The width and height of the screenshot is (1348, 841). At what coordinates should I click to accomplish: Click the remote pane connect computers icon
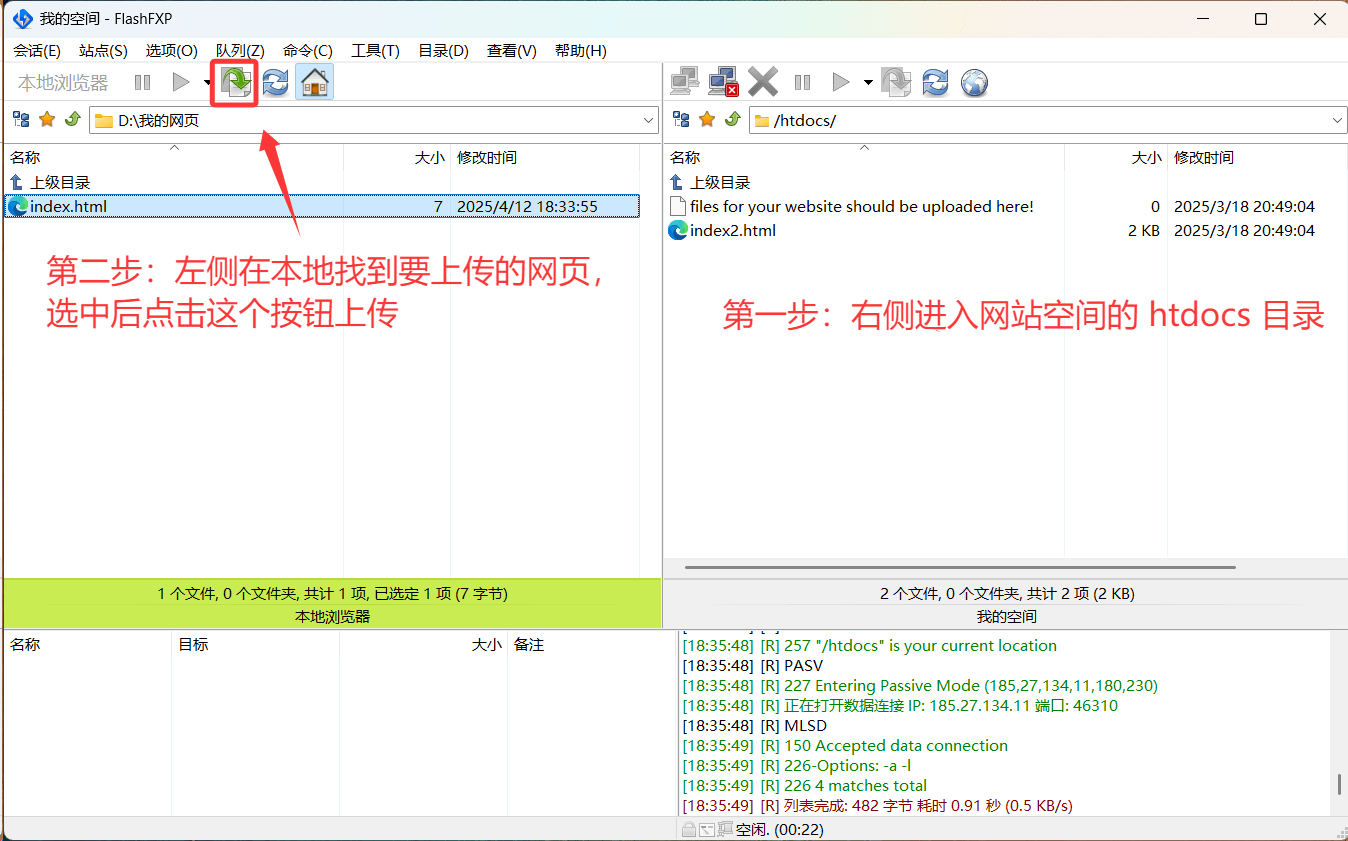(685, 82)
